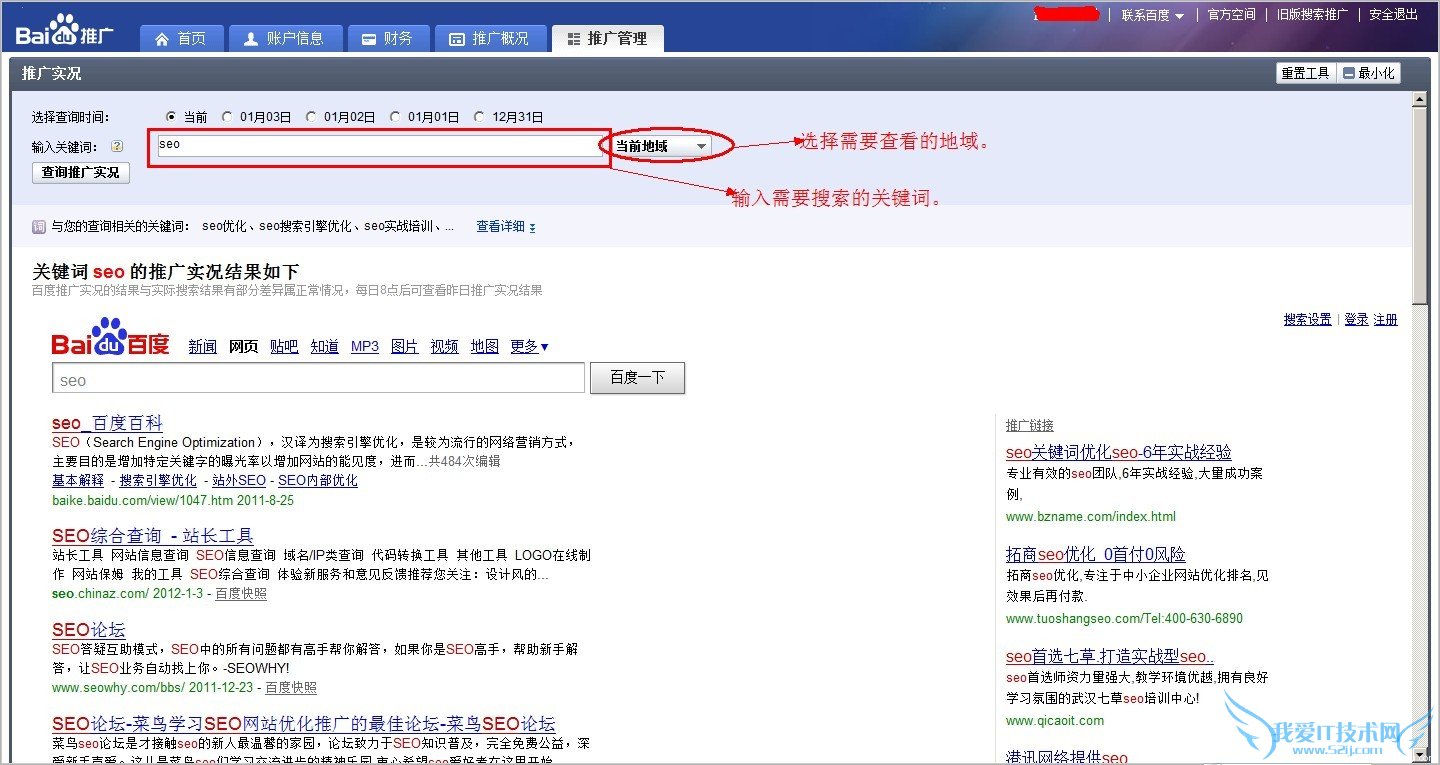
Task: Select the 12月31日 radio button
Action: click(479, 117)
